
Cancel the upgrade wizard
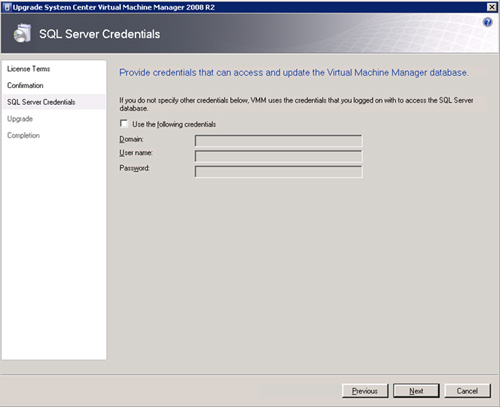(x=467, y=391)
